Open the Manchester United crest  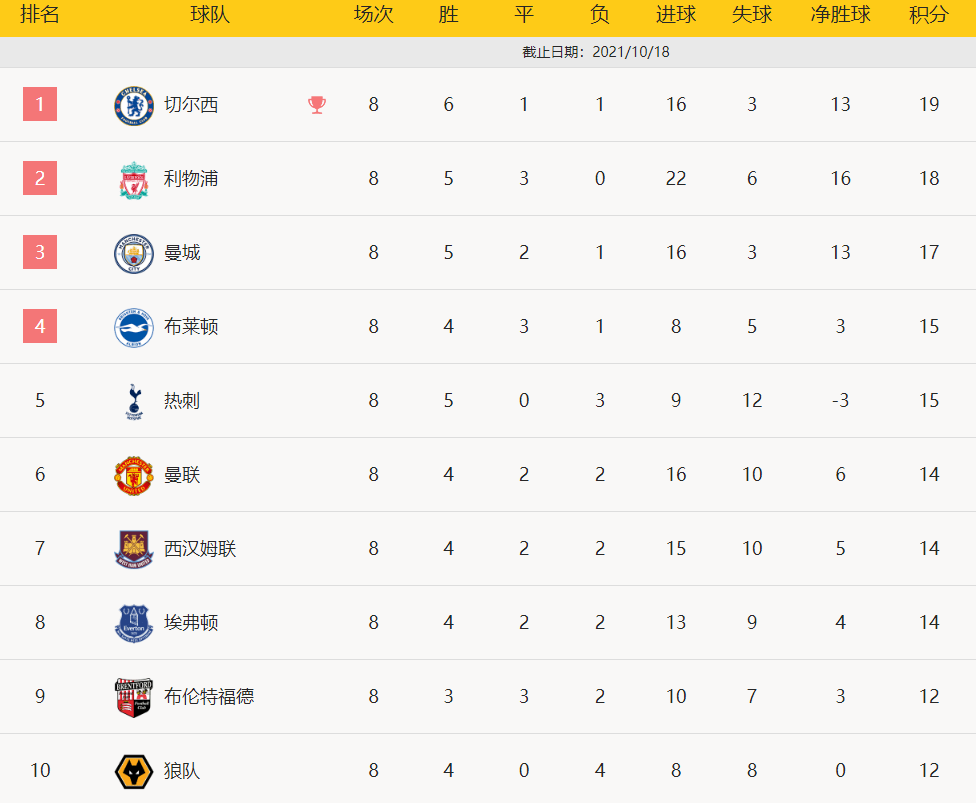coord(134,476)
